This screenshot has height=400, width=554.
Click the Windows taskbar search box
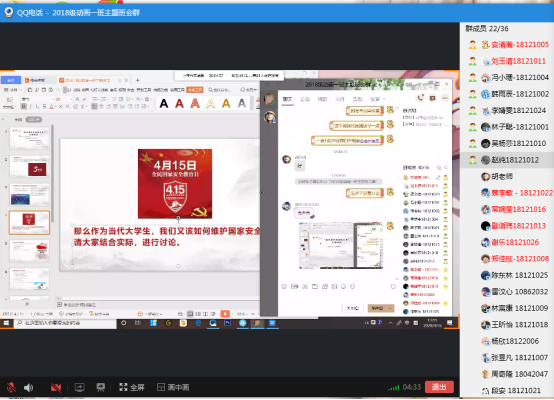point(65,323)
